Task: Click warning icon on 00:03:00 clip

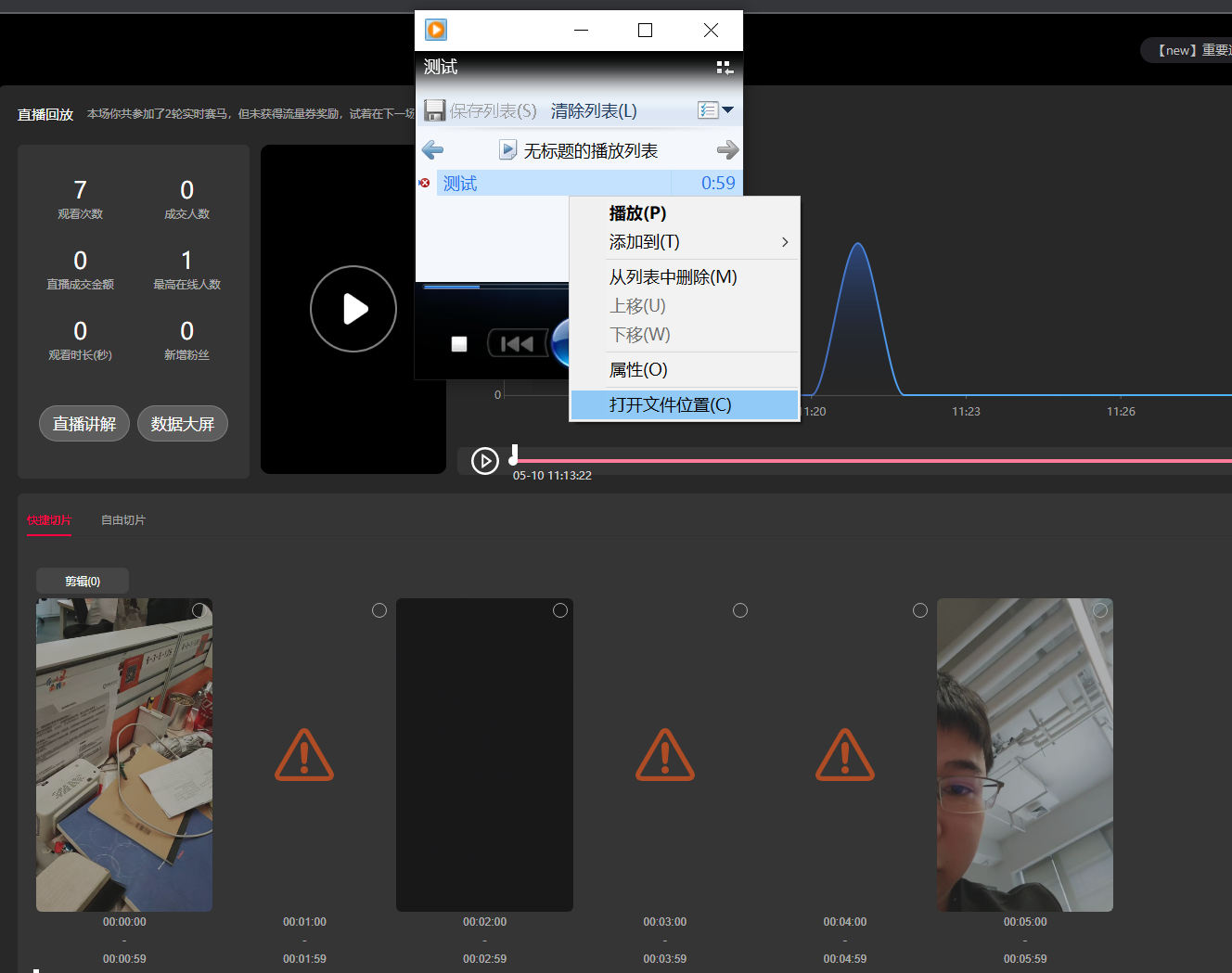Action: click(x=665, y=755)
